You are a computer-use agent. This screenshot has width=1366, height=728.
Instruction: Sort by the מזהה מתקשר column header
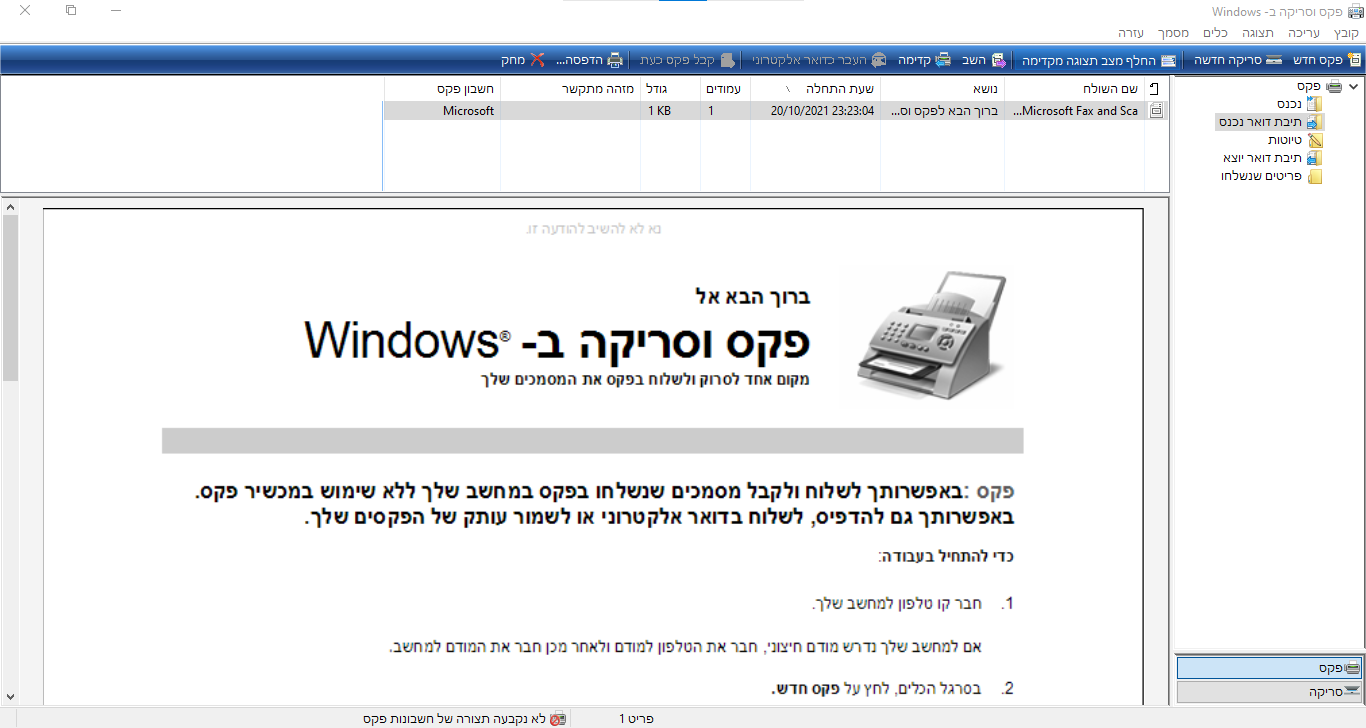click(x=570, y=88)
